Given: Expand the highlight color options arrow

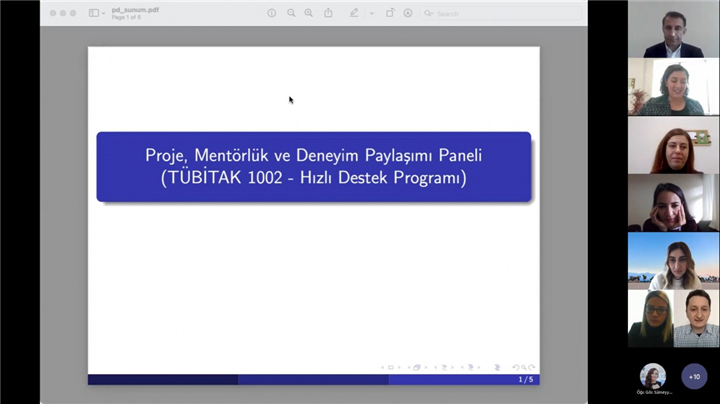Looking at the screenshot, I should coord(371,13).
